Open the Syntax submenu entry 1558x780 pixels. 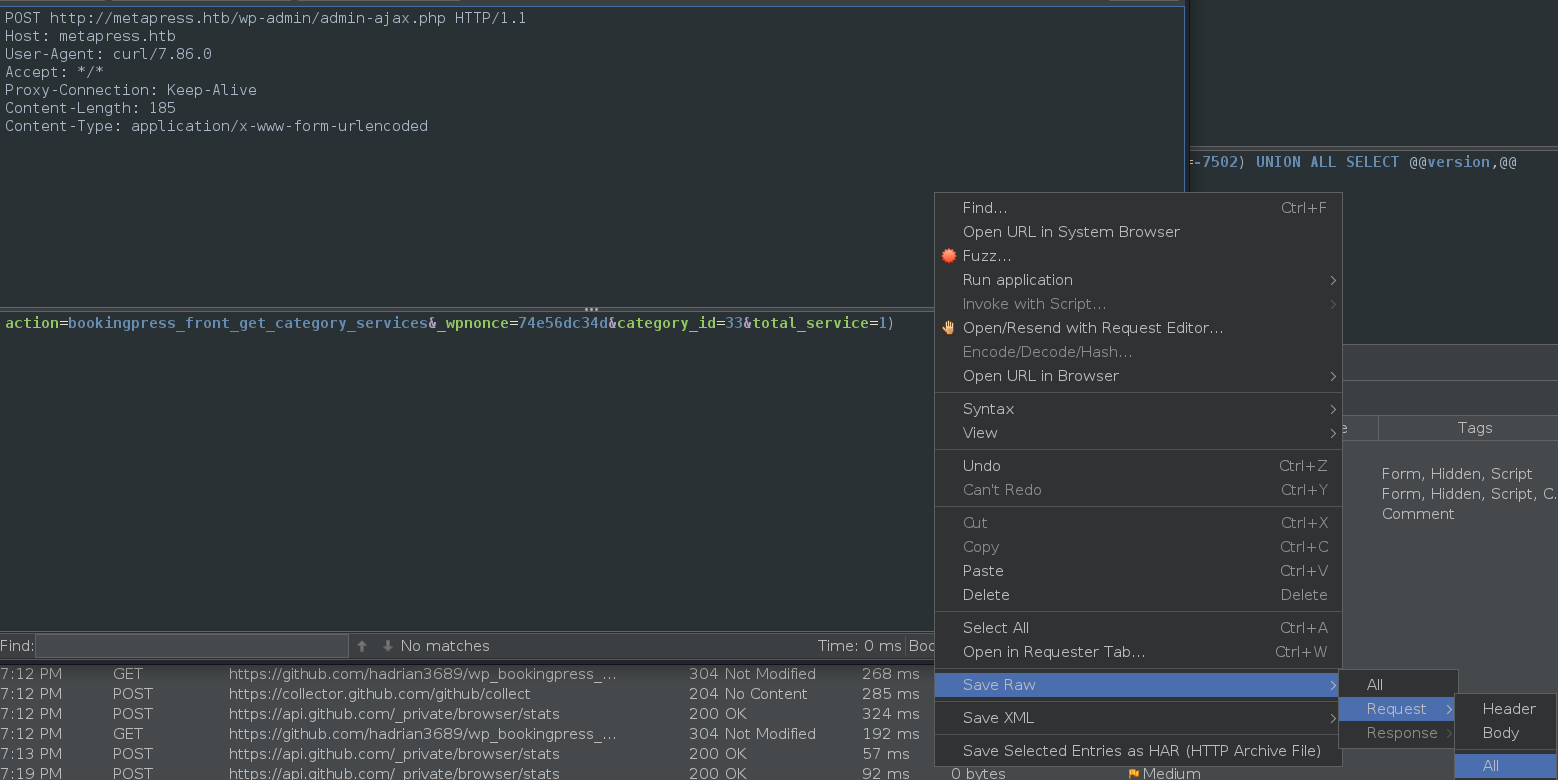[x=1138, y=409]
